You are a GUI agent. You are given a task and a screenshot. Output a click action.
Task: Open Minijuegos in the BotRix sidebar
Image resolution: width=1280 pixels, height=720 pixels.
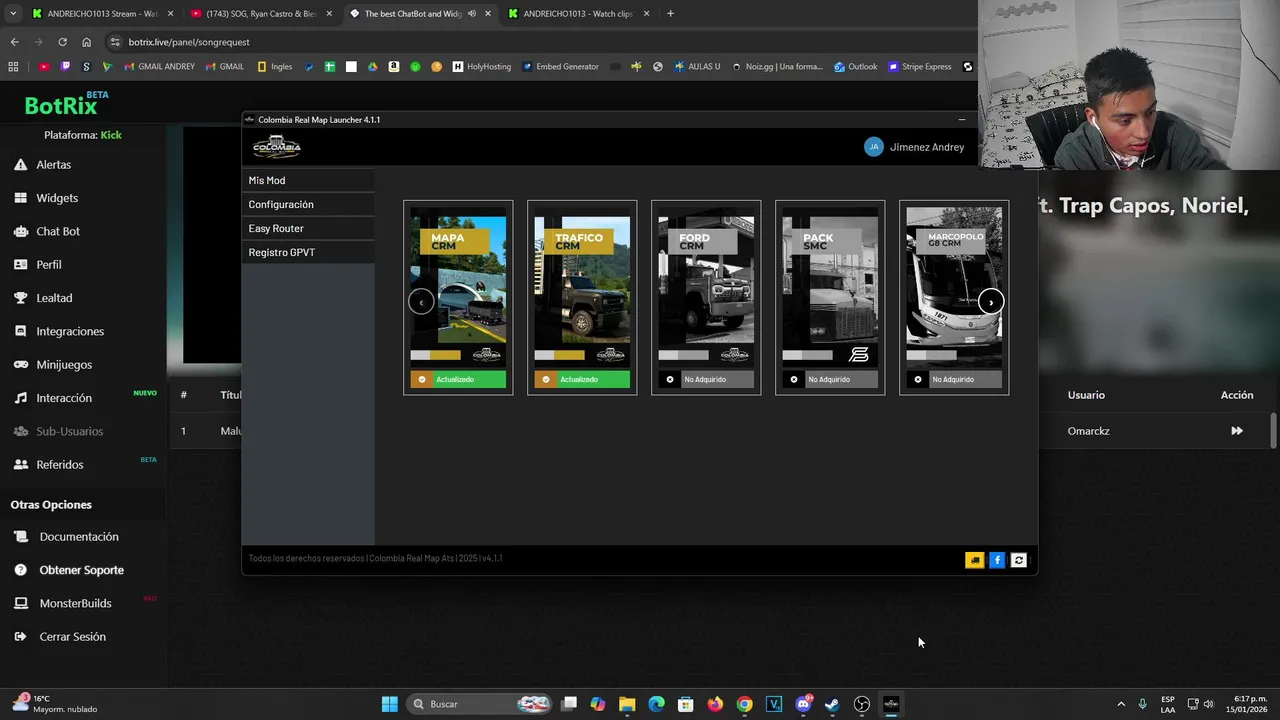[x=64, y=364]
